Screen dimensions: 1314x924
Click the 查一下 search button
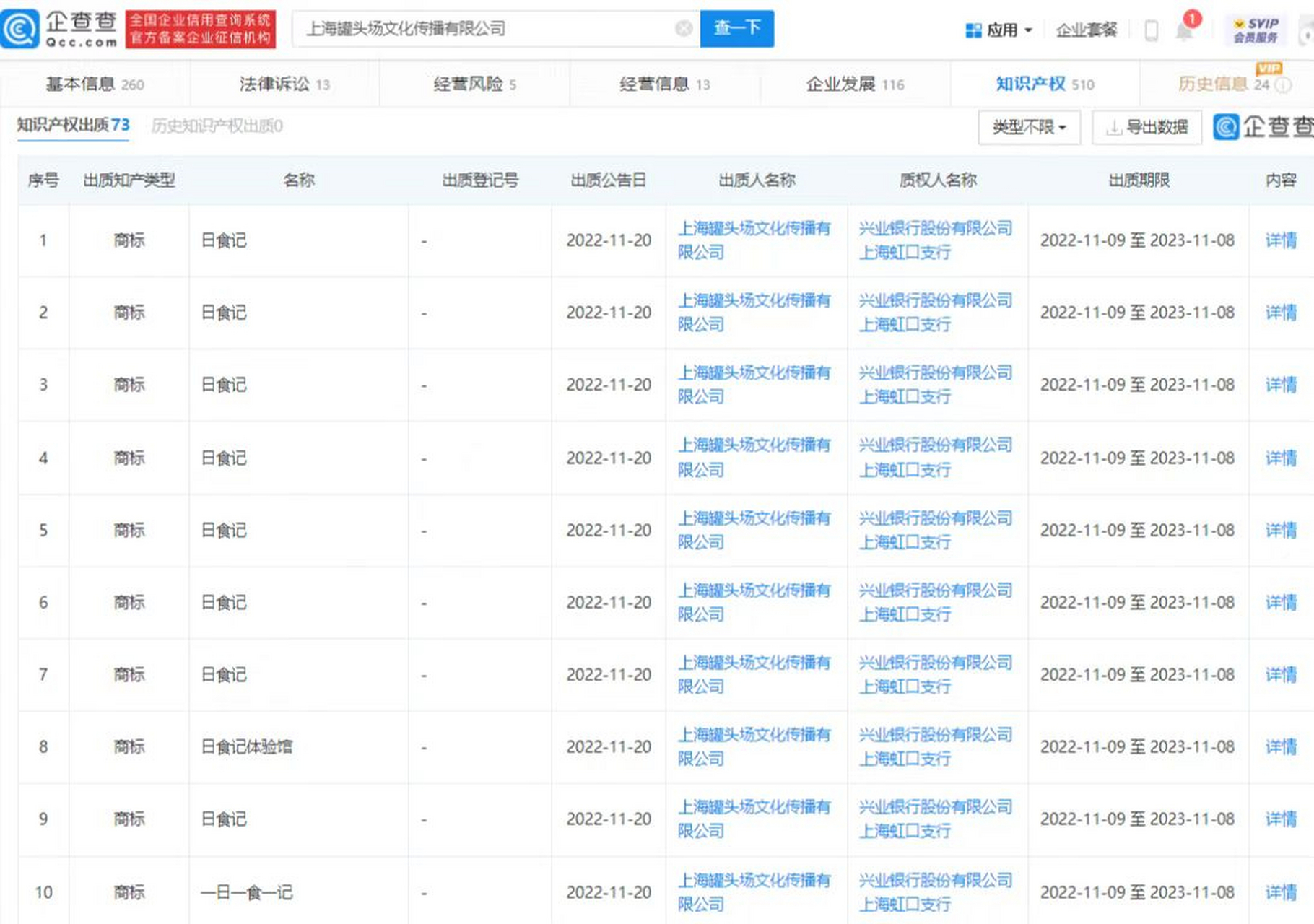tap(737, 28)
